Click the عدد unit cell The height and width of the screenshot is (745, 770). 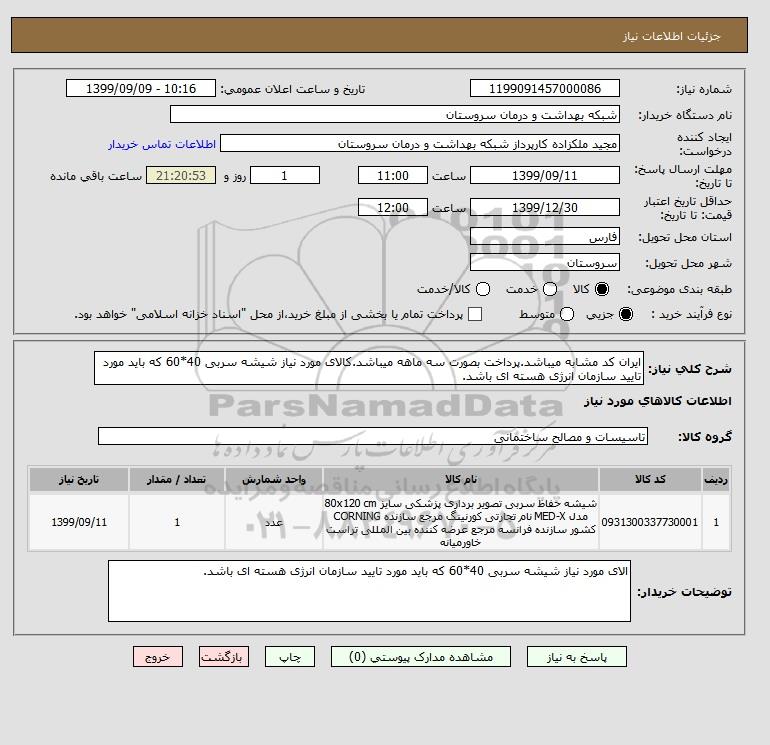274,522
